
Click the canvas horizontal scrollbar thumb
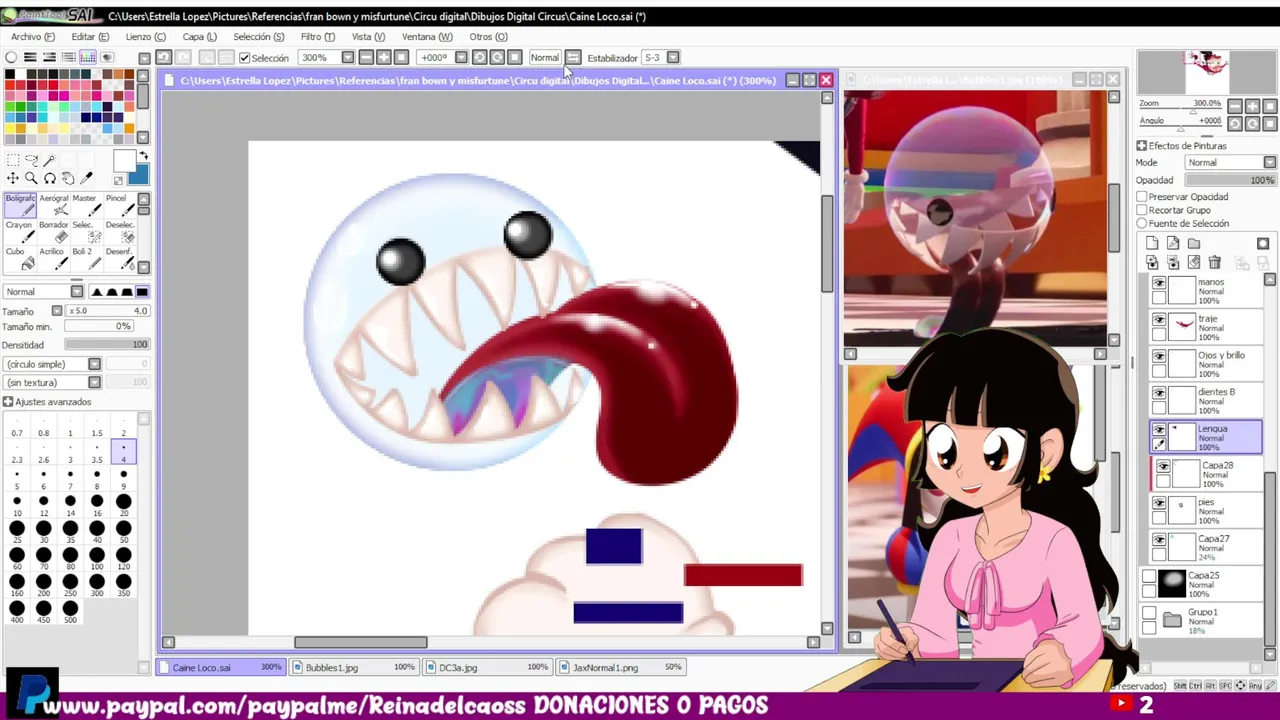click(360, 642)
